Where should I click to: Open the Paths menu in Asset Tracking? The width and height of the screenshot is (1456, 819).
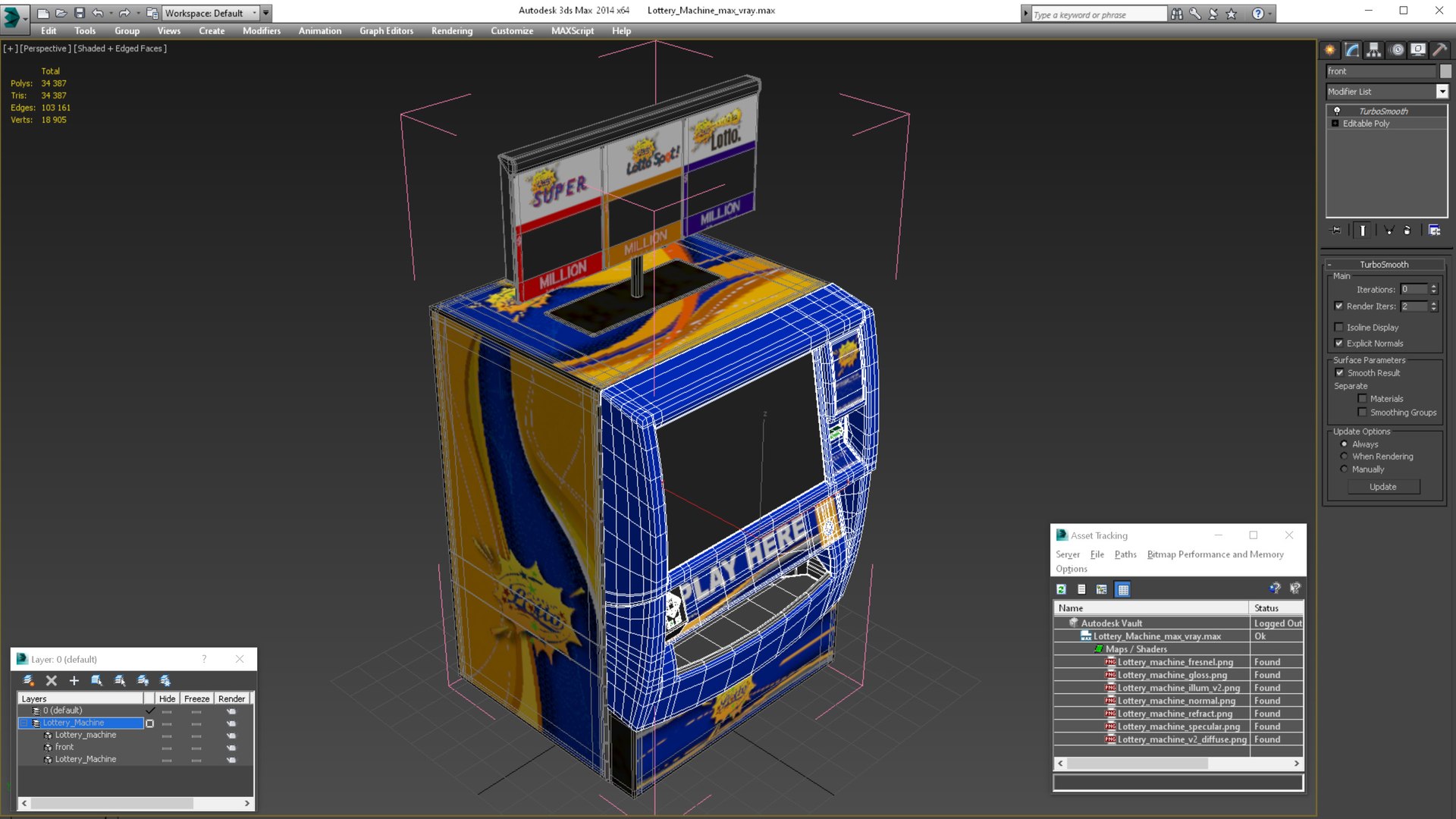tap(1125, 554)
